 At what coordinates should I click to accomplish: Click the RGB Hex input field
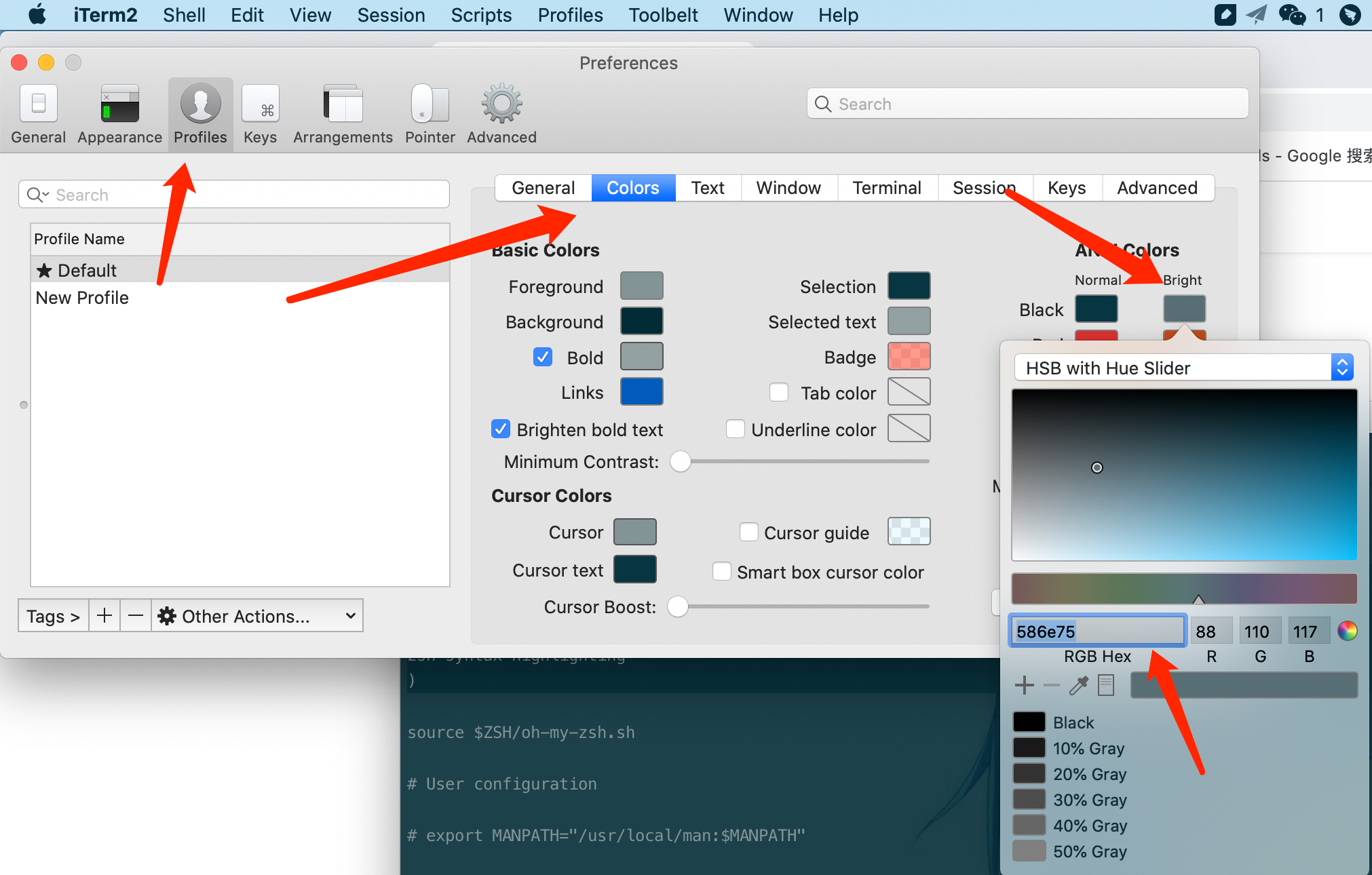[1097, 631]
